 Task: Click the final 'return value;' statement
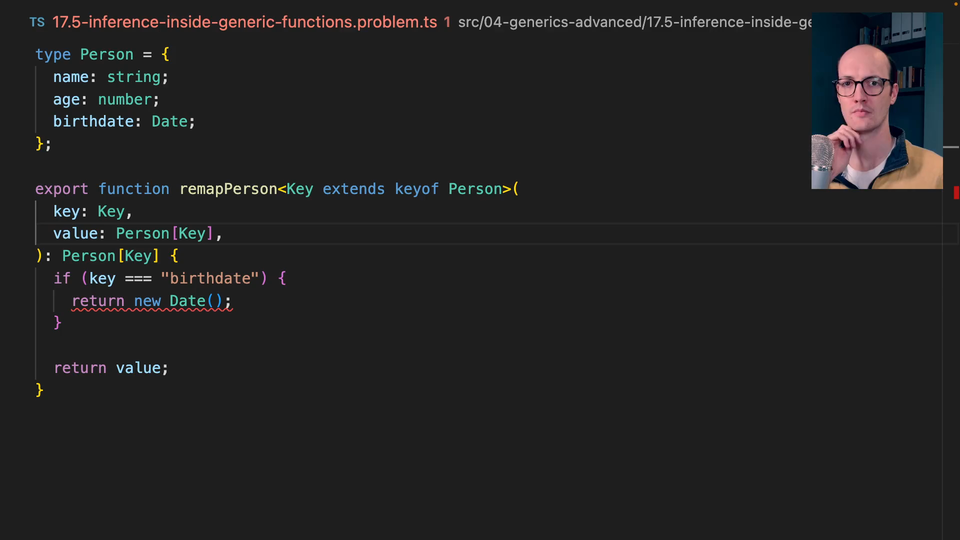point(111,368)
